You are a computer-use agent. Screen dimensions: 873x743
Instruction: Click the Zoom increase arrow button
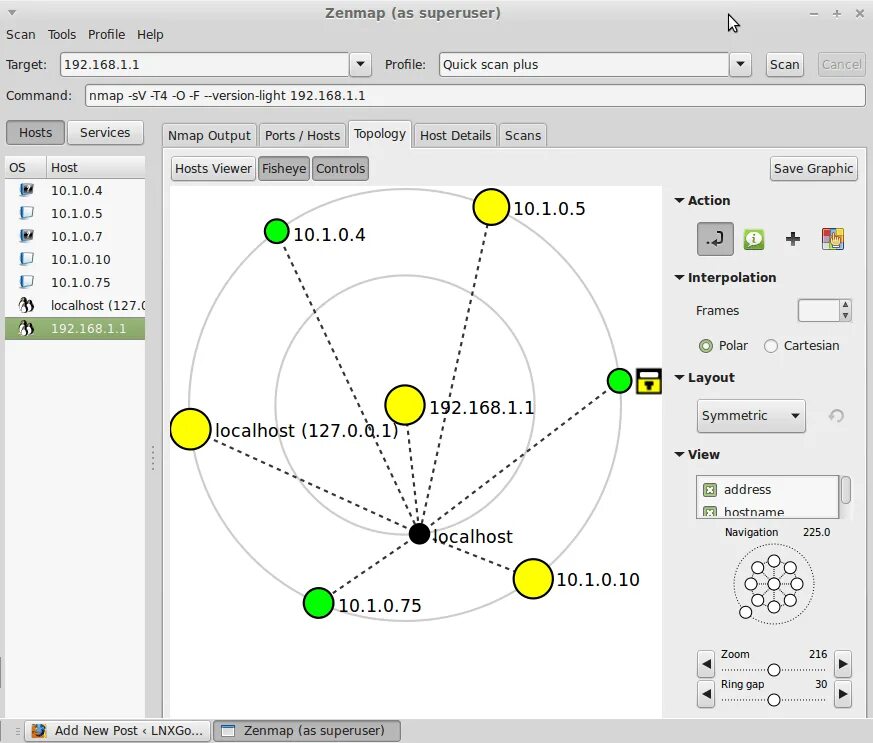pyautogui.click(x=843, y=664)
